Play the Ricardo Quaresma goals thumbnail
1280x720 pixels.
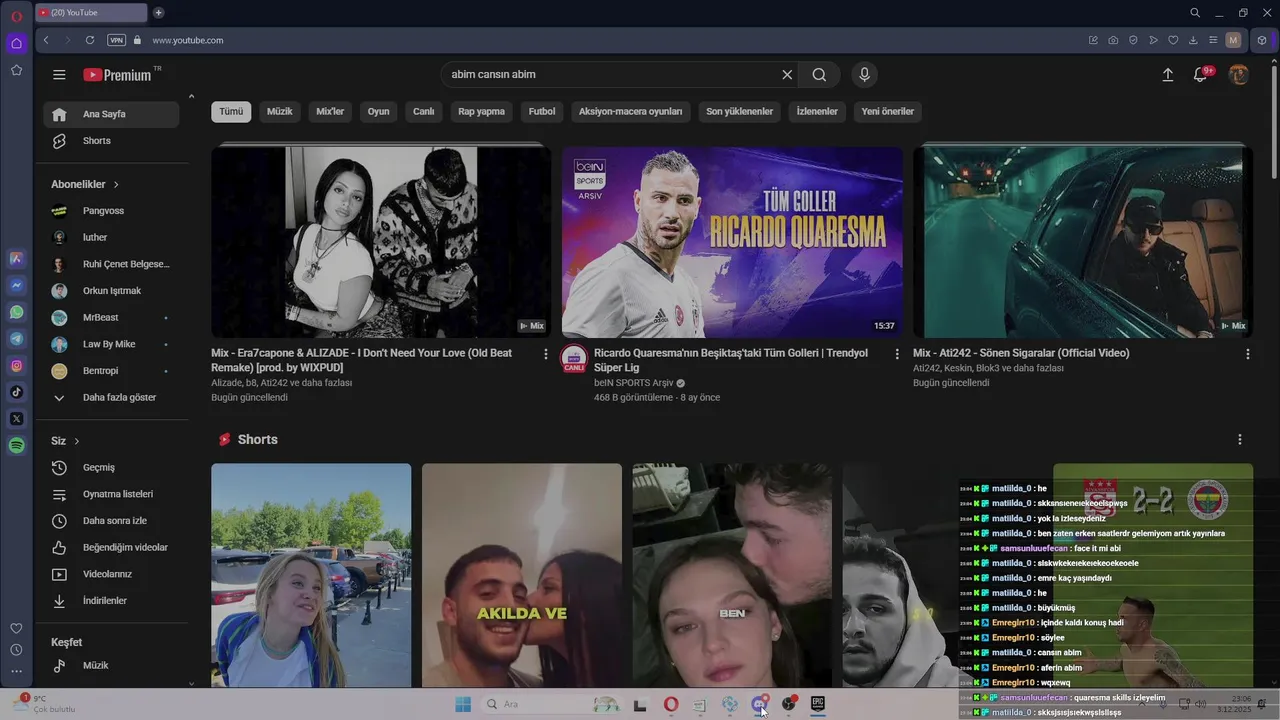pos(732,241)
